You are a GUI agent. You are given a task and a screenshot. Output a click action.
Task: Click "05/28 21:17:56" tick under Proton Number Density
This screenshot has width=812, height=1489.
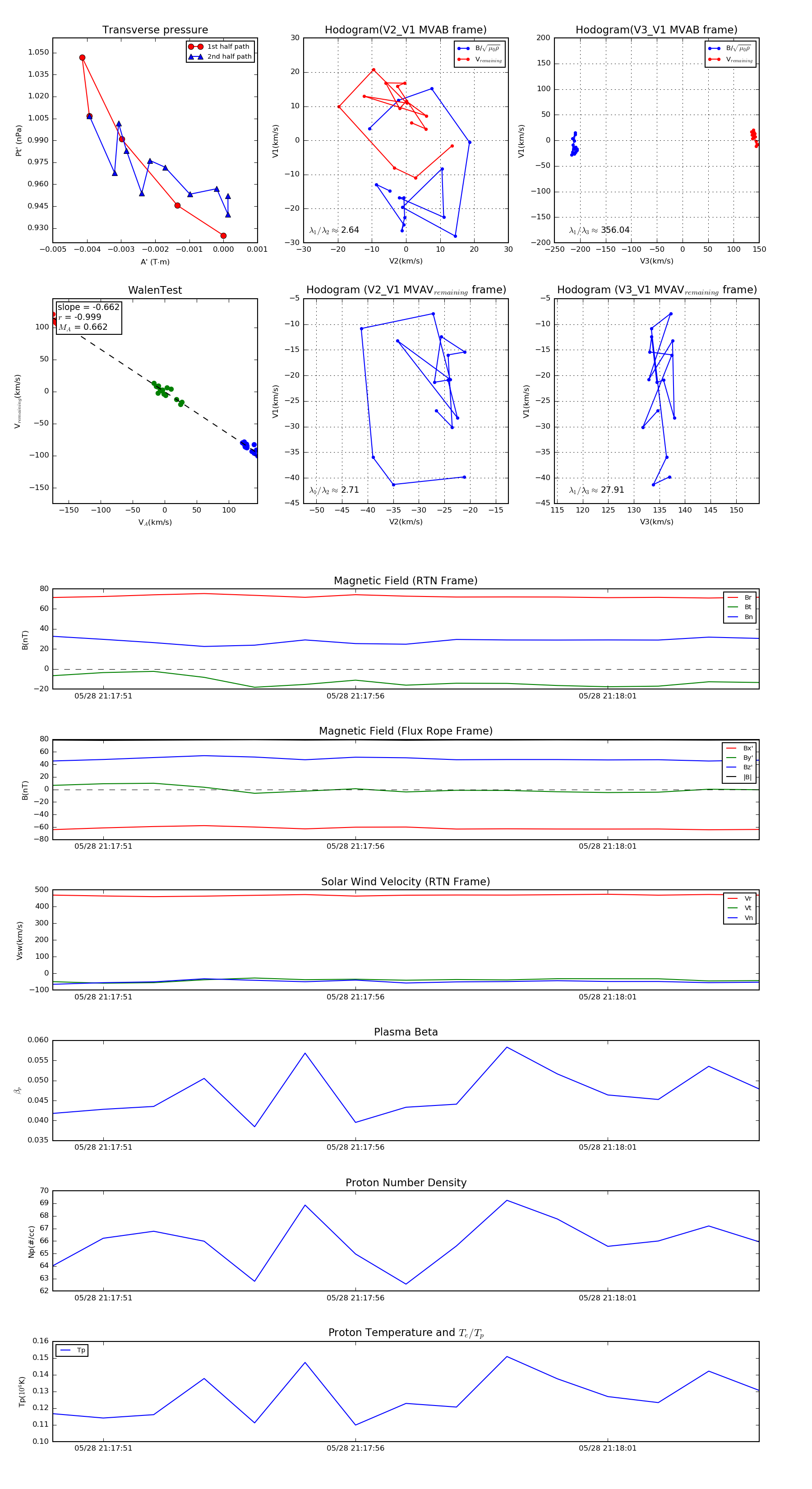[x=355, y=1298]
